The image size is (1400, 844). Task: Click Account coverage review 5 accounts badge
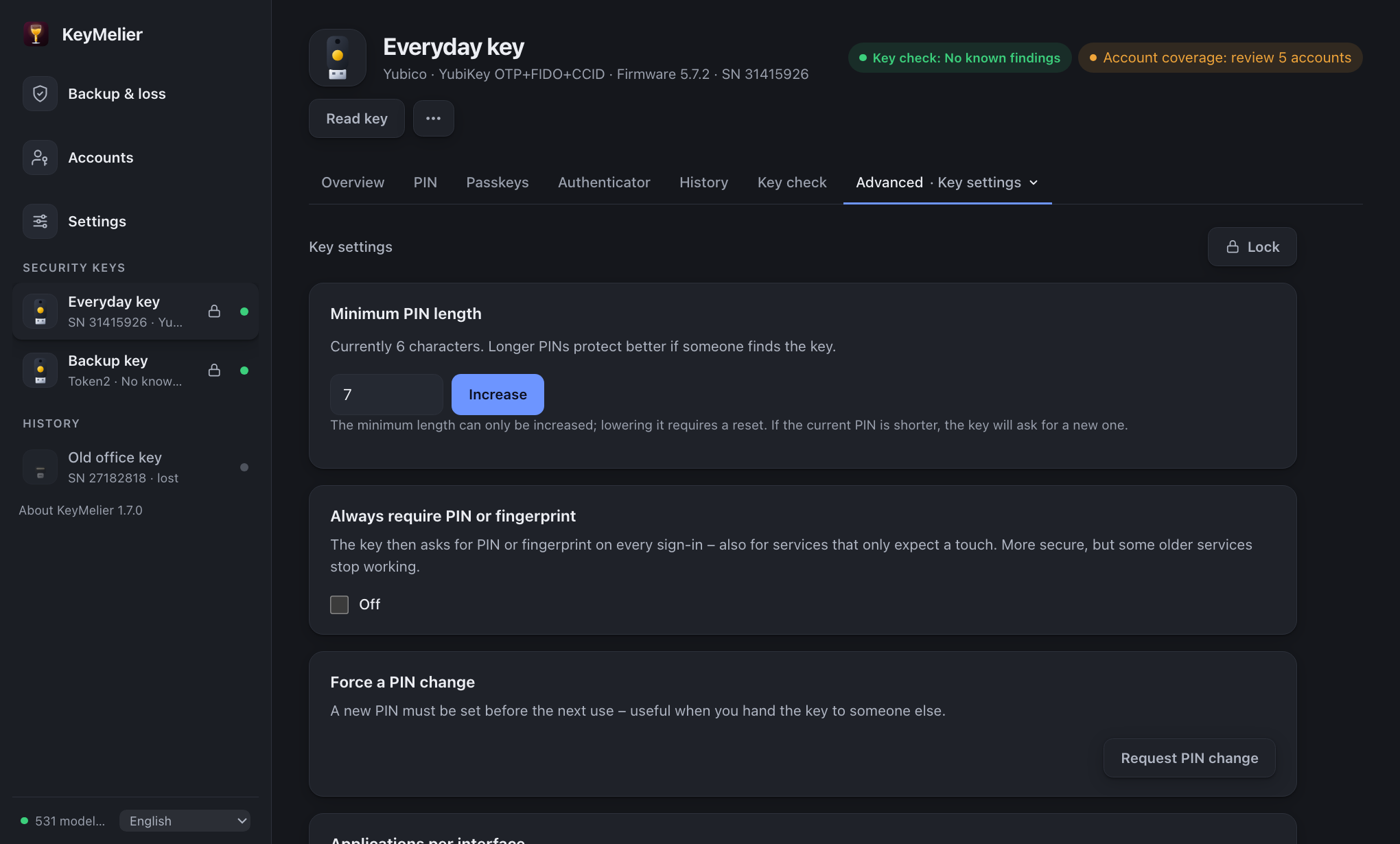(x=1220, y=58)
